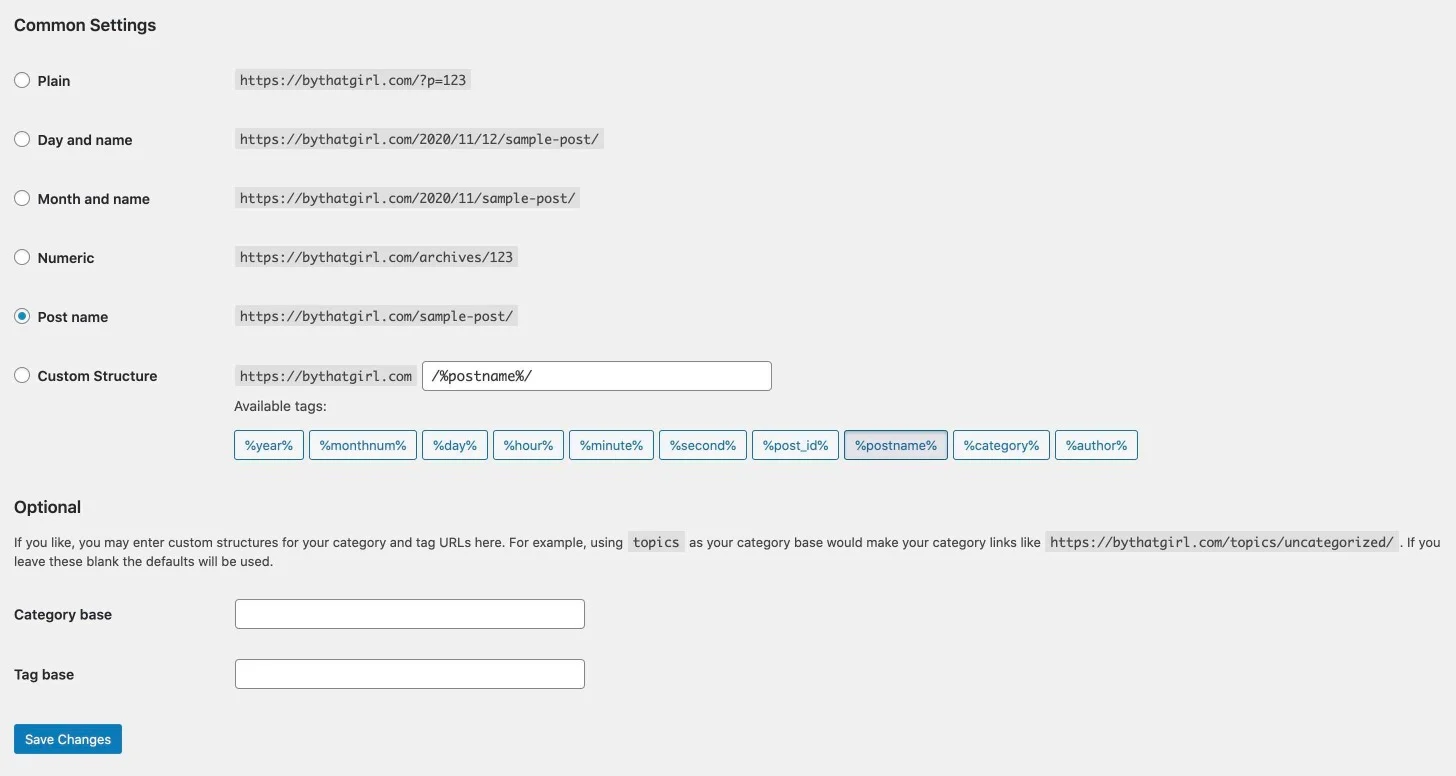Click inside the Category base field
Image resolution: width=1456 pixels, height=776 pixels.
[409, 613]
